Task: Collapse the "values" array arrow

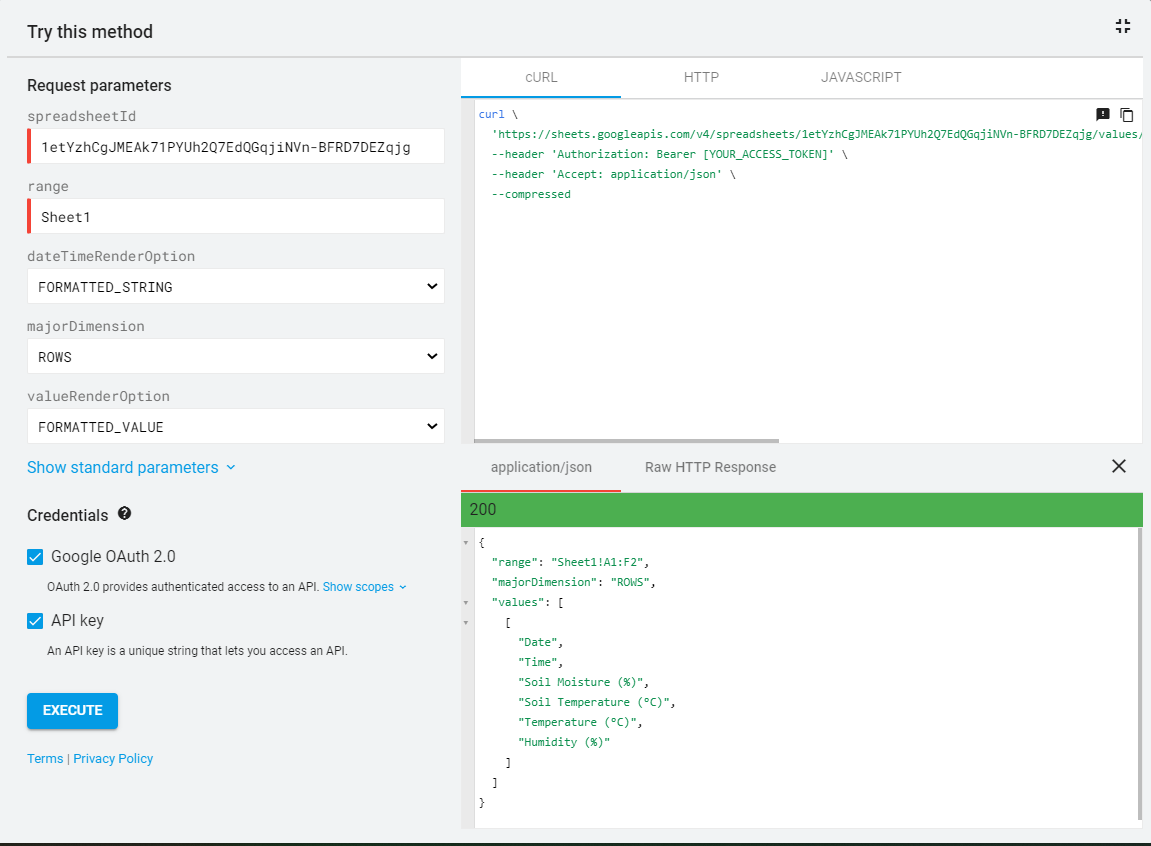Action: [x=465, y=602]
